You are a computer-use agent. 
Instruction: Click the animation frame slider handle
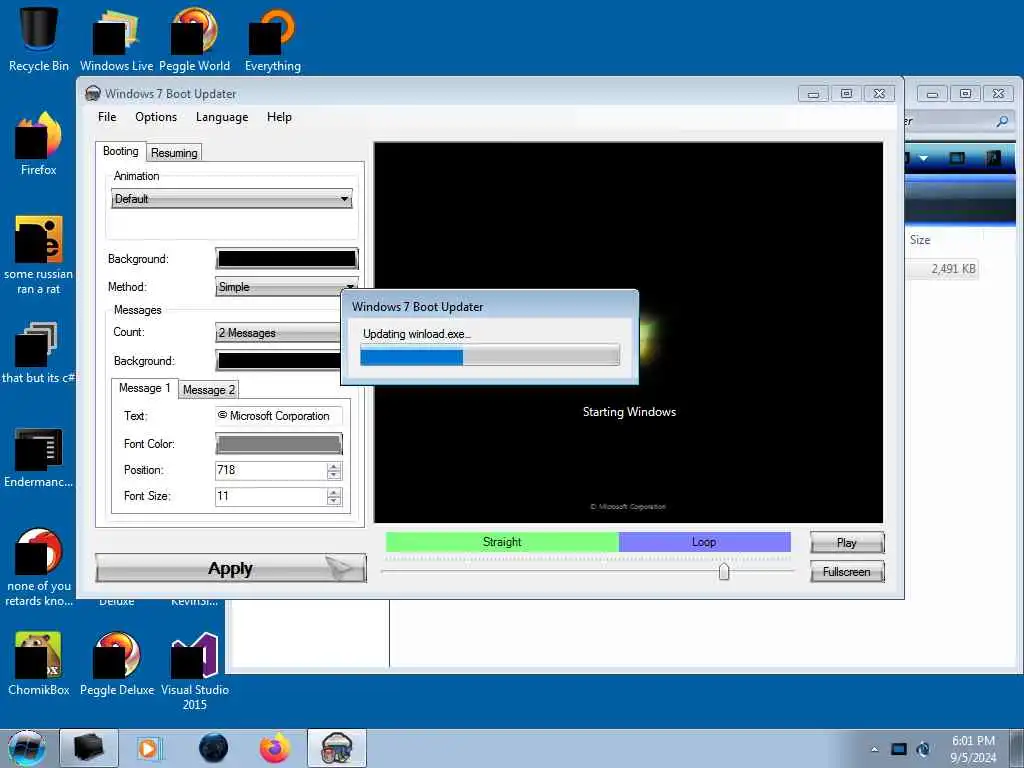(x=724, y=571)
